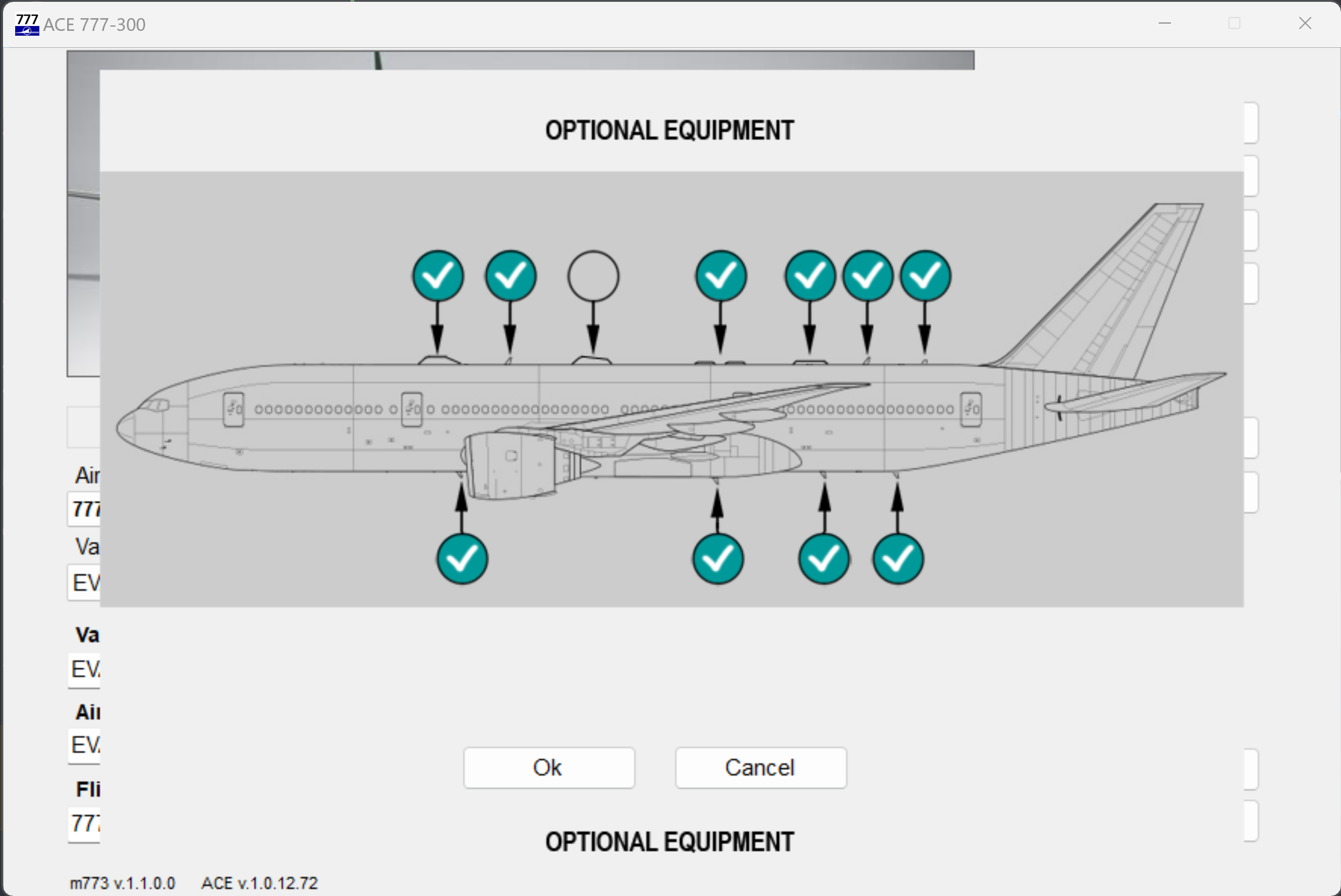Toggle the fifth top-row equipment checkmark
This screenshot has width=1341, height=896.
coord(809,276)
